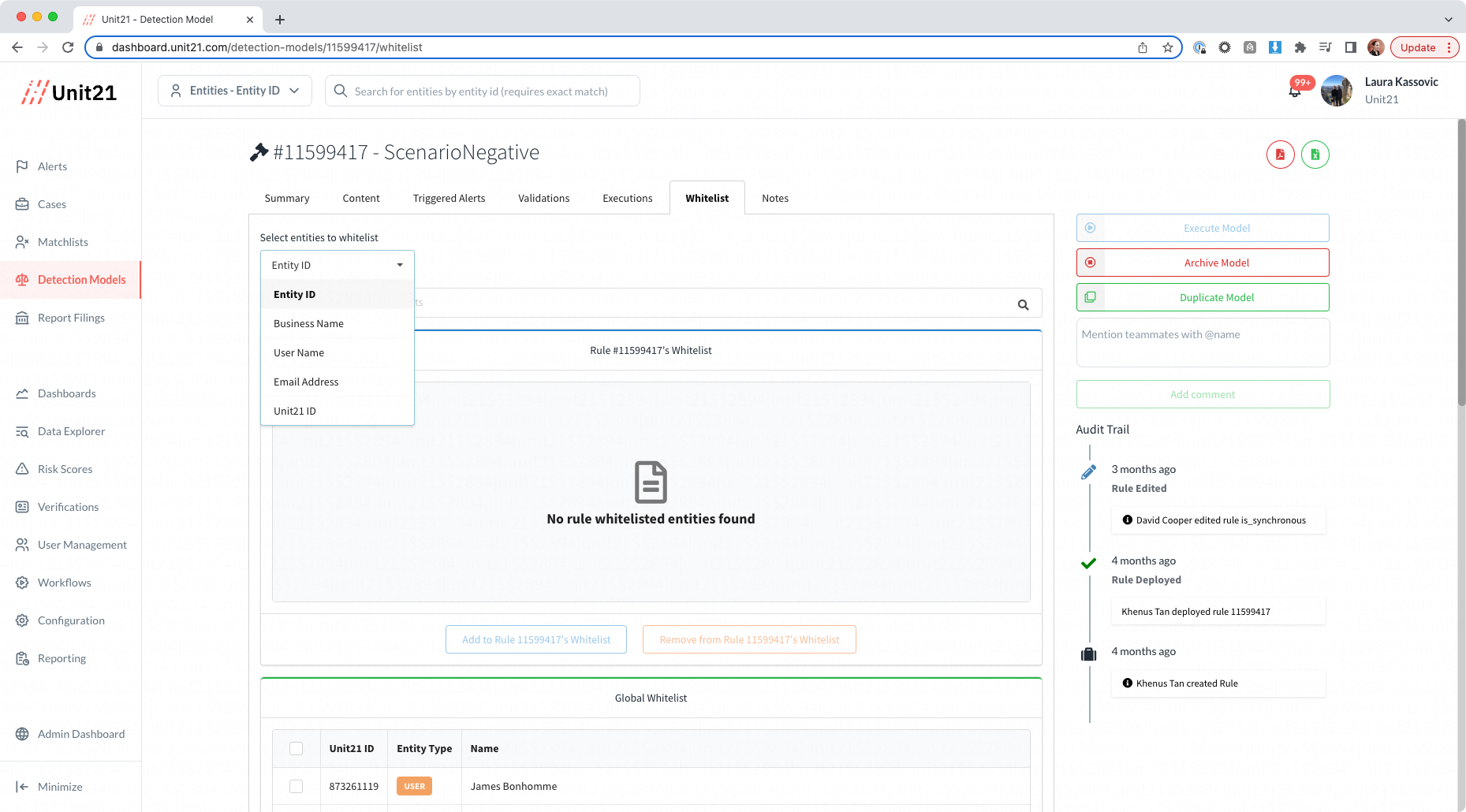Focus the entity search field at top
The height and width of the screenshot is (812, 1466).
[483, 91]
